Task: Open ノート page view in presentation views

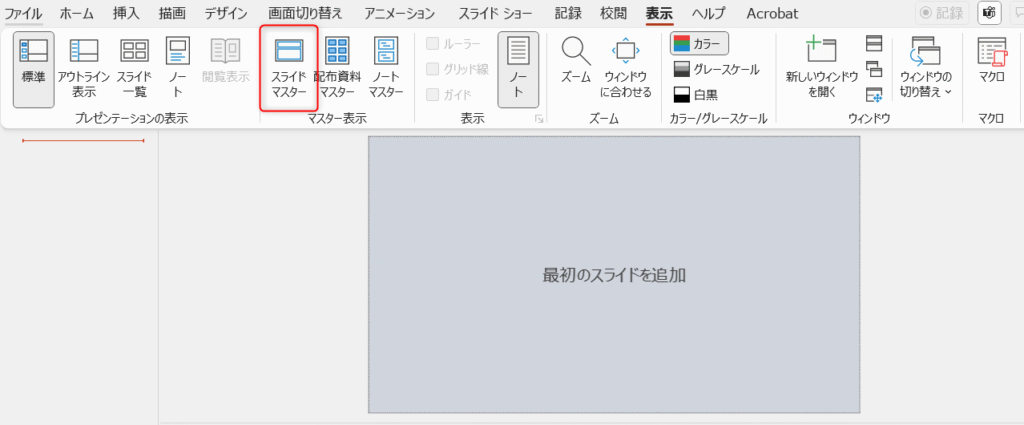Action: click(177, 69)
